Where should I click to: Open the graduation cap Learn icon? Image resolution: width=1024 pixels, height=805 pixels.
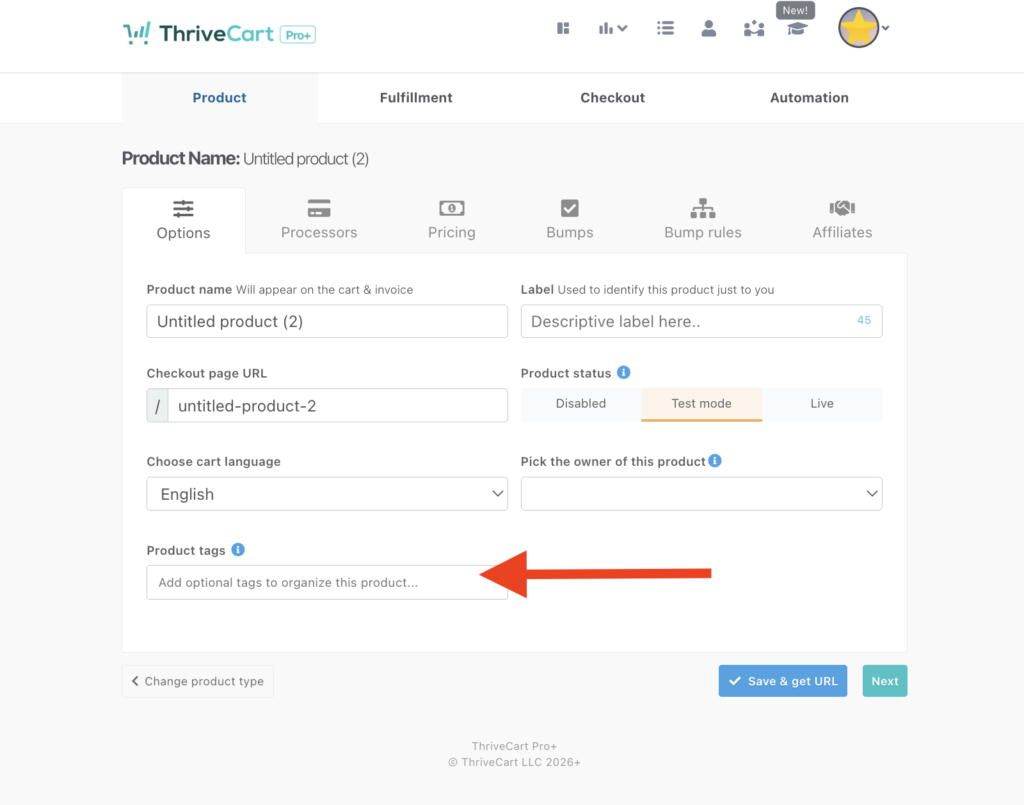[x=796, y=29]
